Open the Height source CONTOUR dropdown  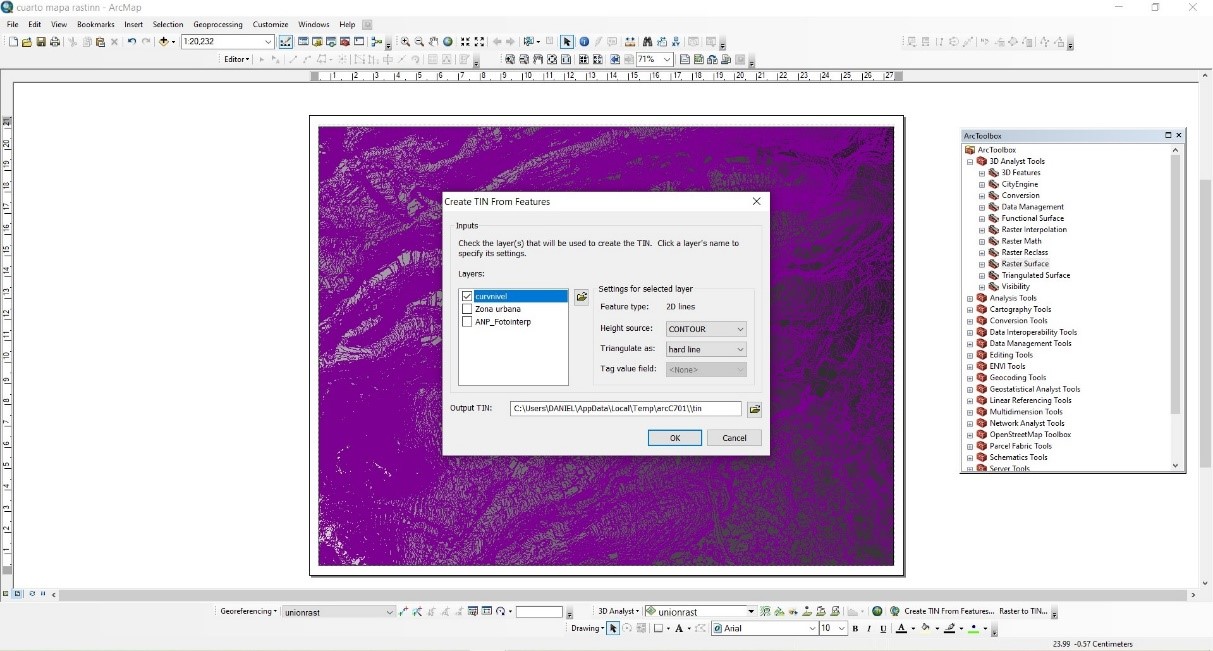point(740,329)
